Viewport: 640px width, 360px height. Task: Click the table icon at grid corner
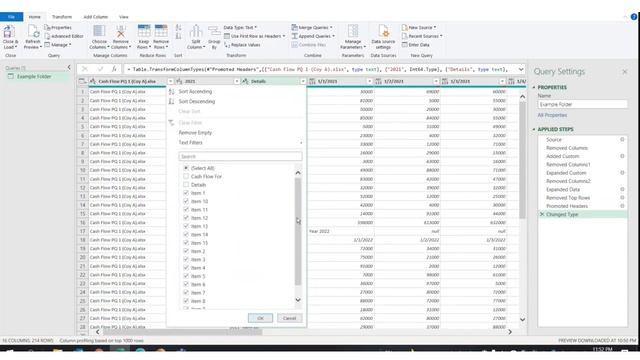[x=82, y=81]
